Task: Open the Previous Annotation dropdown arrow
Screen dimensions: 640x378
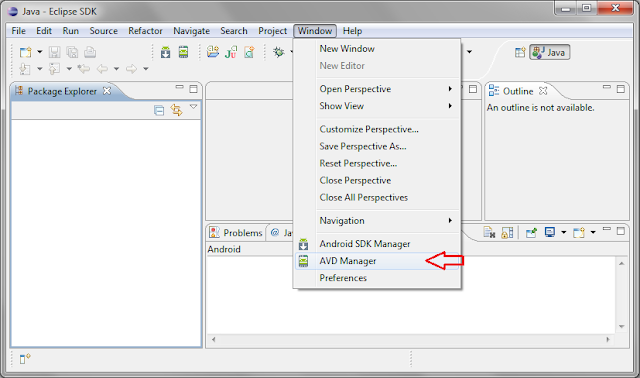Action: [x=69, y=69]
